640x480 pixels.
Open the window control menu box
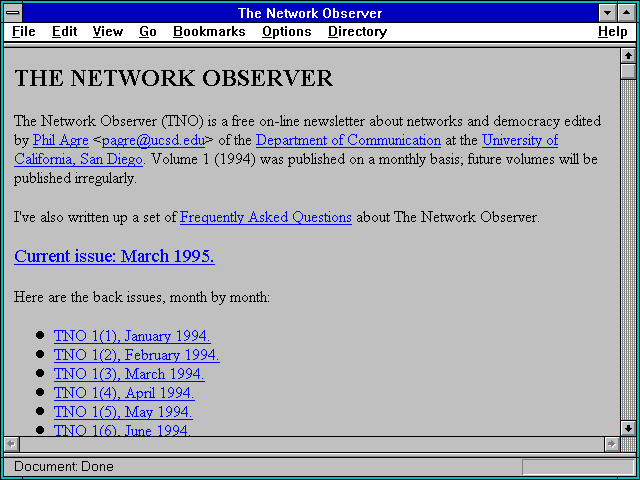[13, 13]
